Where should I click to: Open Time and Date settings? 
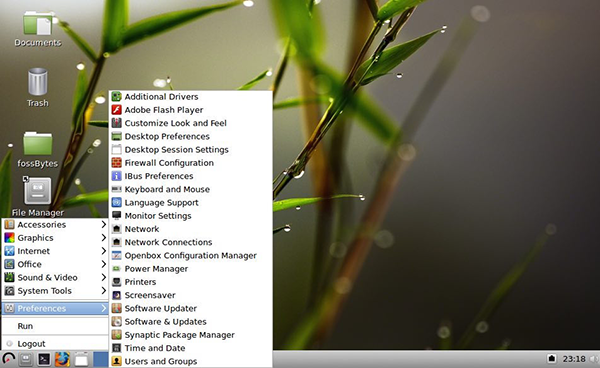191,348
